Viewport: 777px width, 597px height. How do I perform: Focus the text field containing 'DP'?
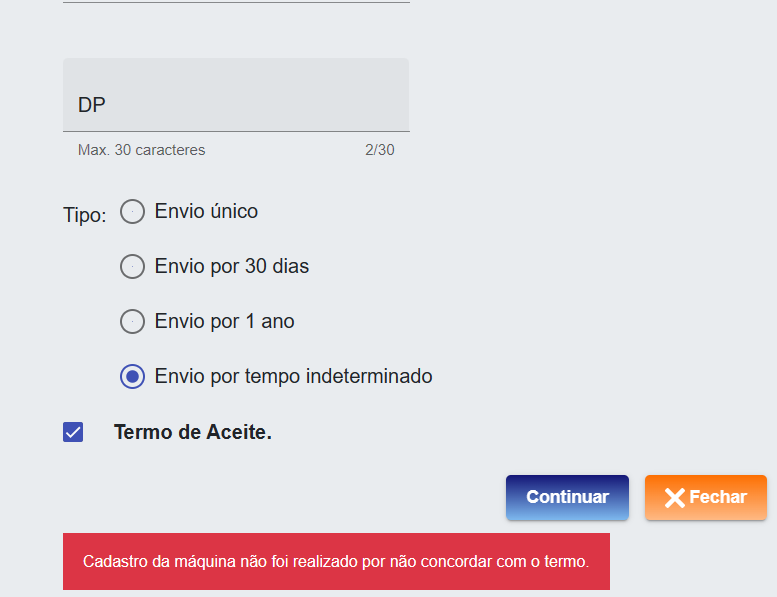point(236,104)
